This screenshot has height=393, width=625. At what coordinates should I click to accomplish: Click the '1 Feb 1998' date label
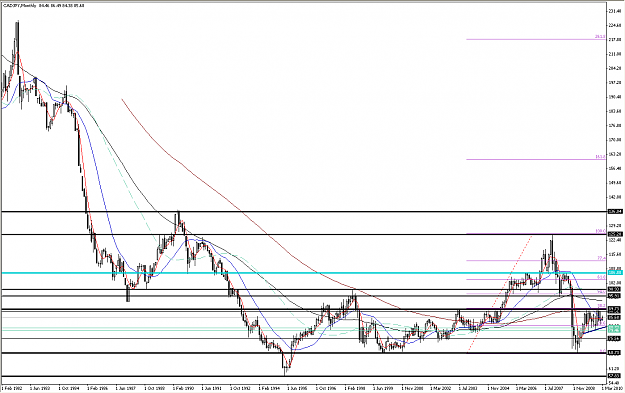[x=354, y=387]
